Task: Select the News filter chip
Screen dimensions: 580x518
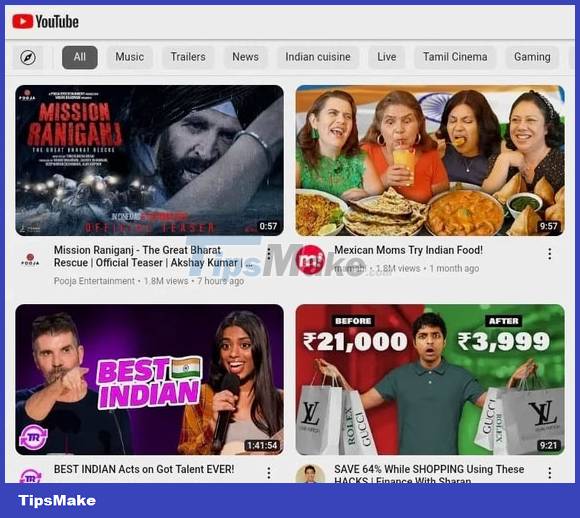Action: click(x=245, y=57)
